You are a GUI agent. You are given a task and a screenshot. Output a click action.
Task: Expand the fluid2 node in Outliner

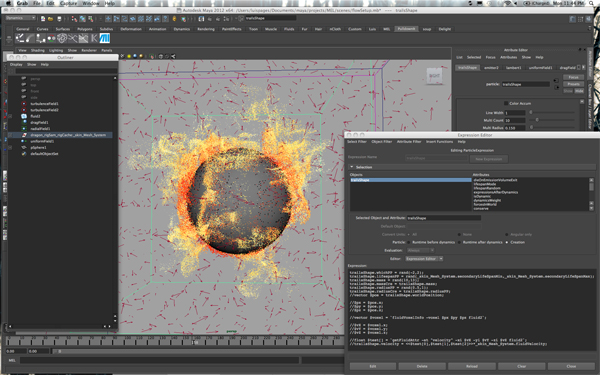[10, 116]
